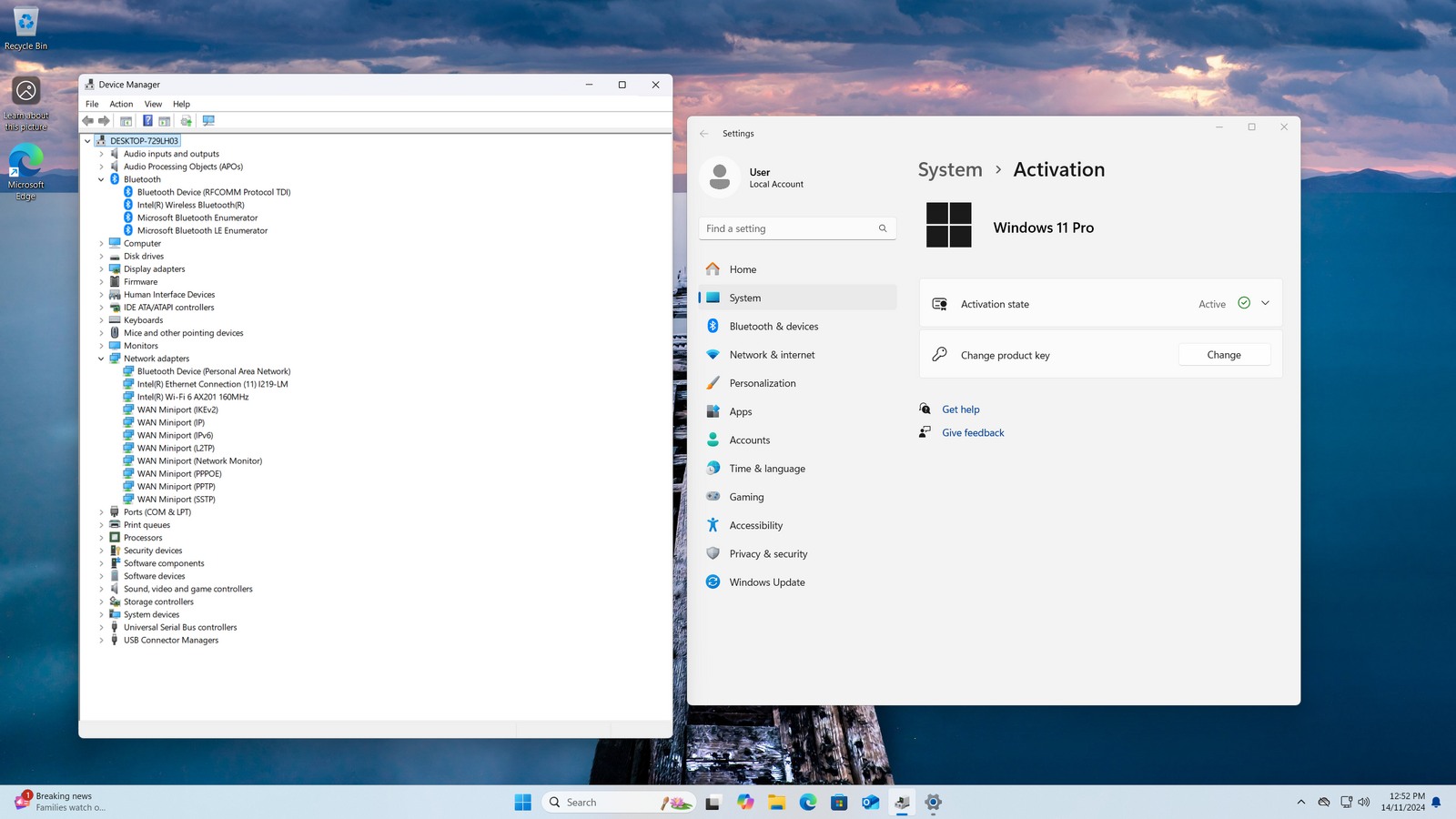
Task: Click the Get help link
Action: click(960, 409)
